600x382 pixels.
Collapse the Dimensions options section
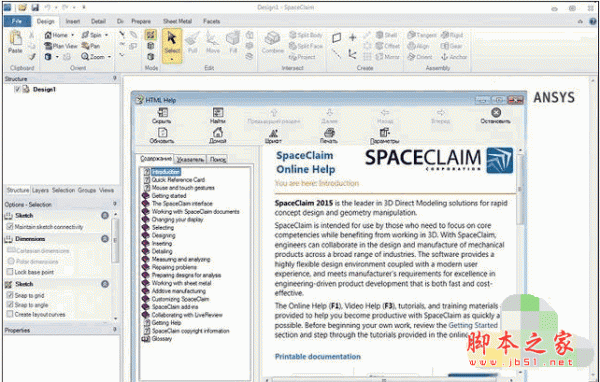click(105, 238)
